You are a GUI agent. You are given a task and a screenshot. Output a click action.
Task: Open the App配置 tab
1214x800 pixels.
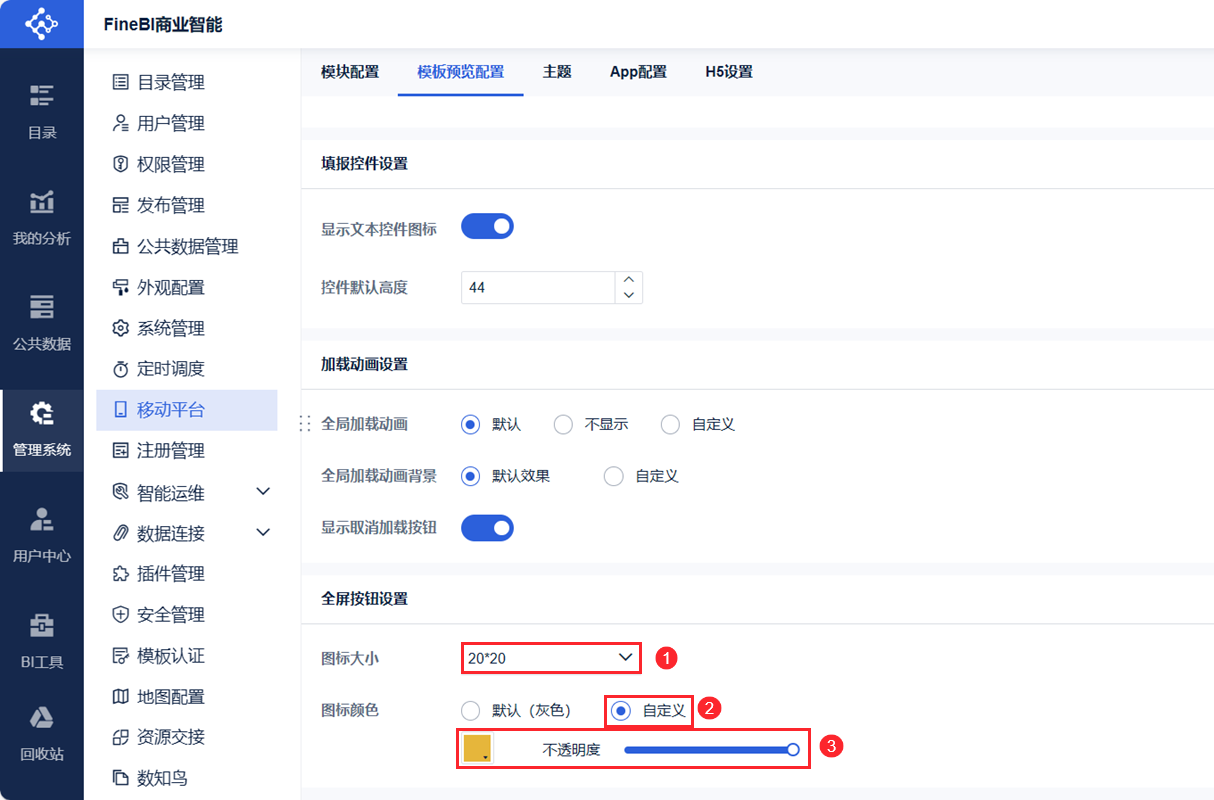click(x=638, y=72)
